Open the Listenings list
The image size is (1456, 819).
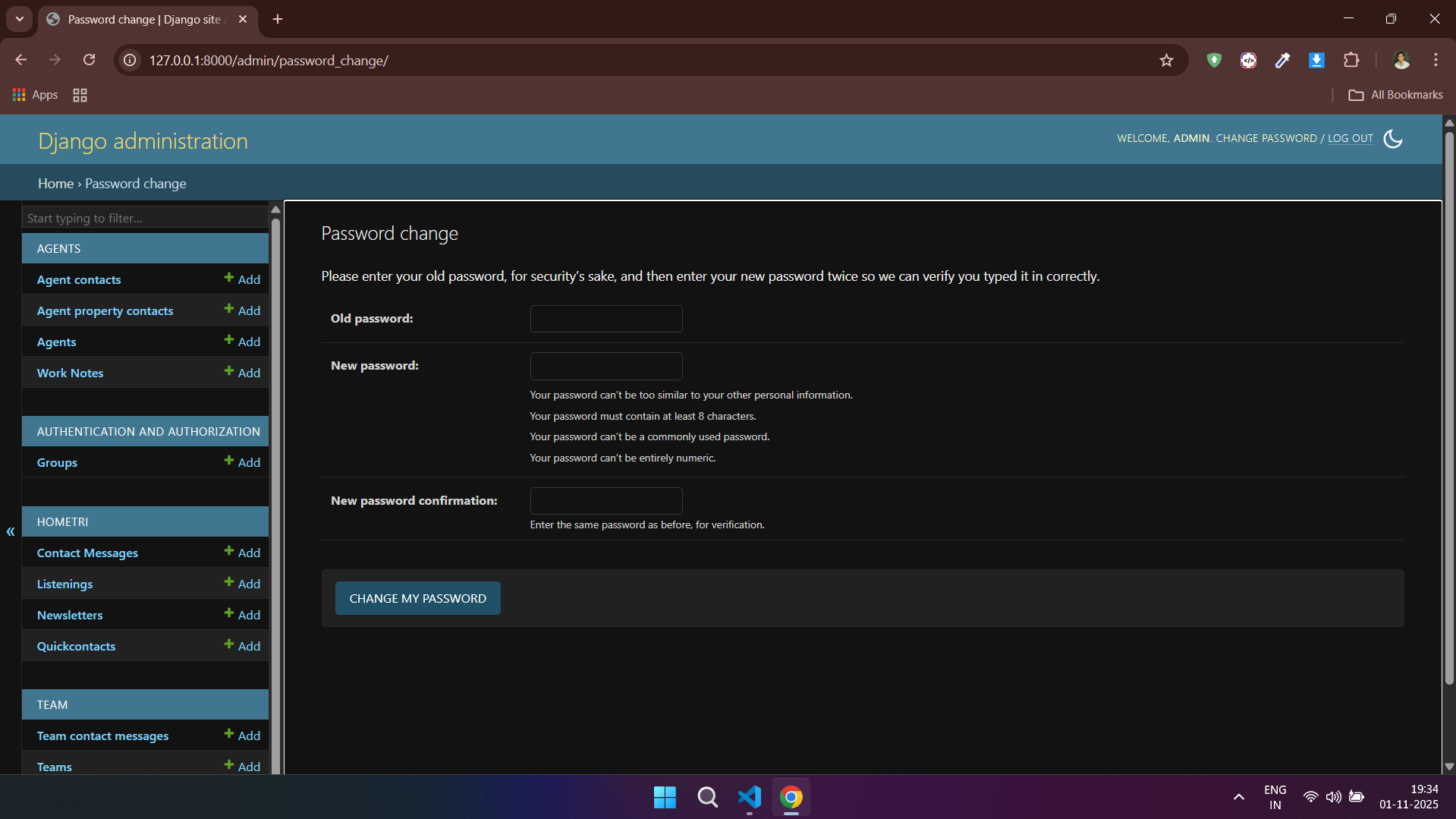click(x=64, y=584)
